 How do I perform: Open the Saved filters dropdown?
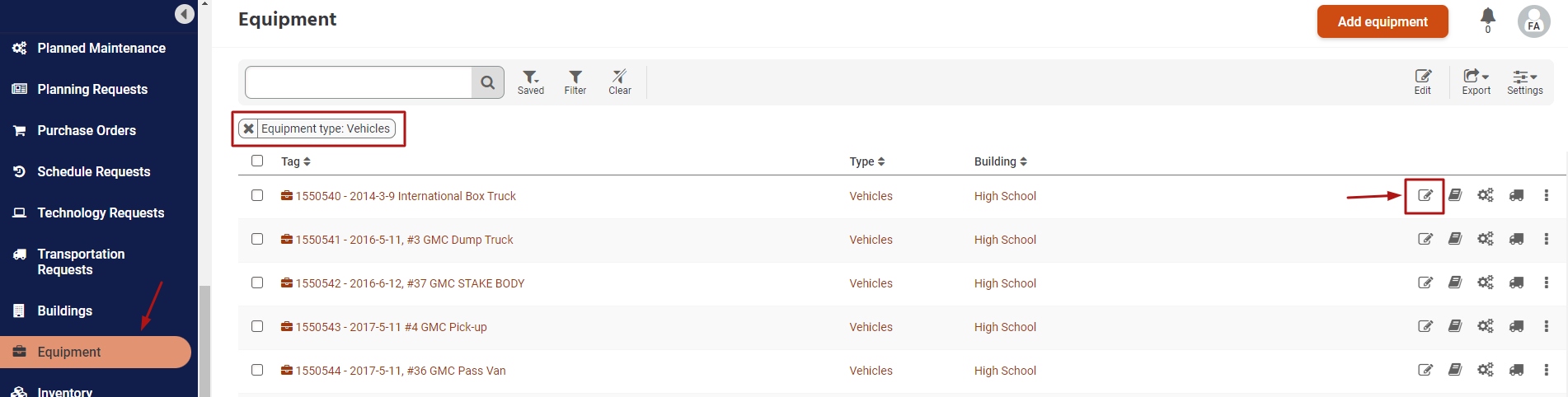coord(531,82)
